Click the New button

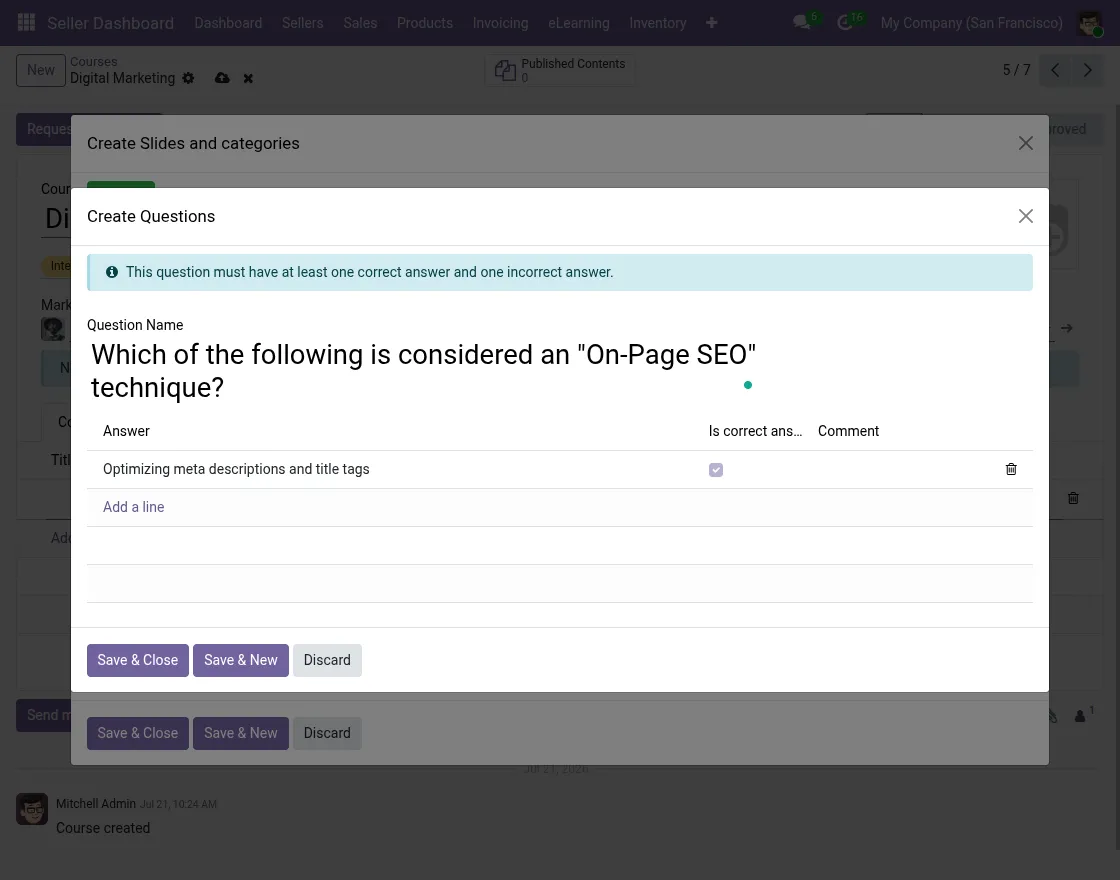(x=41, y=70)
